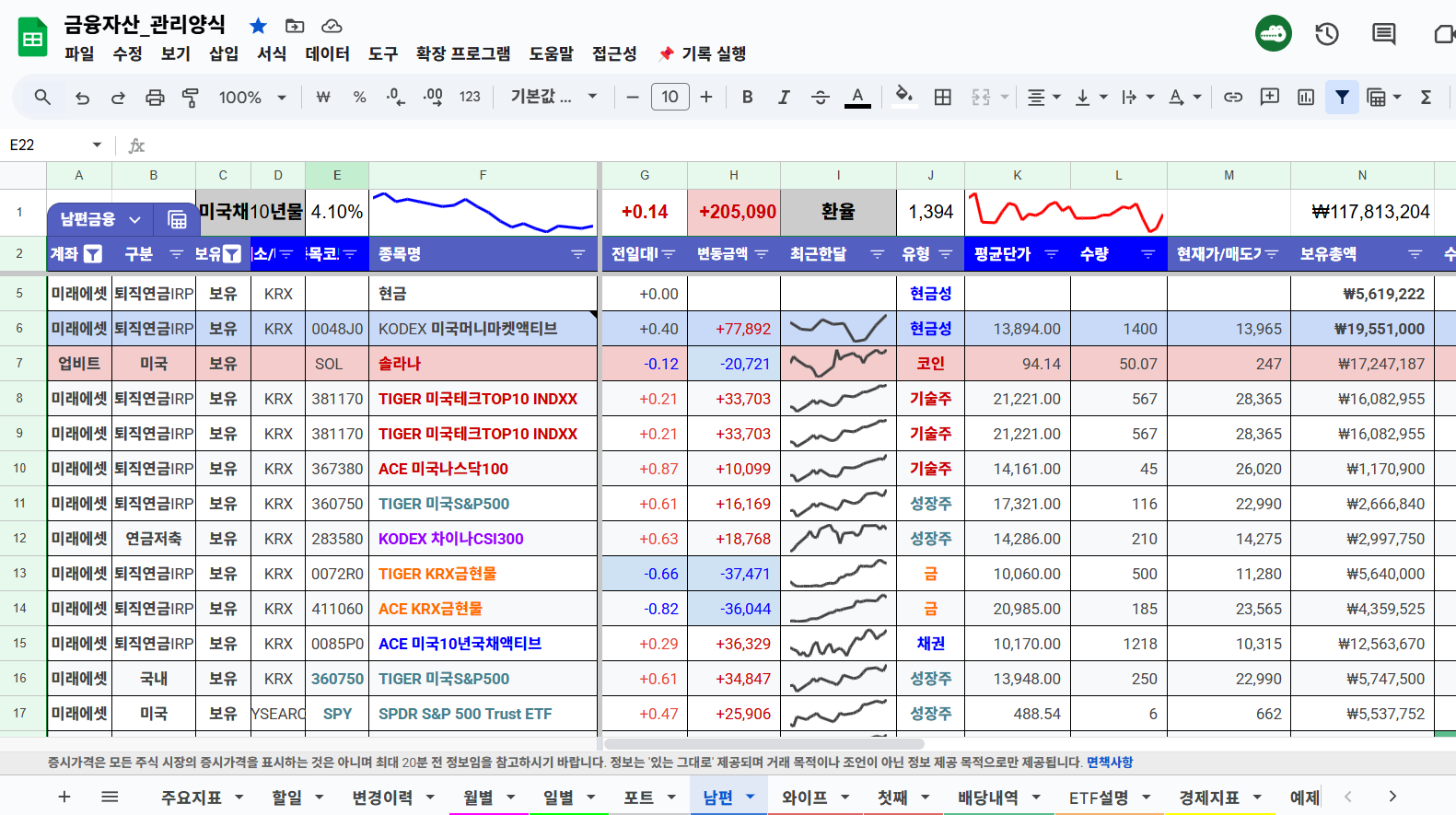
Task: Increase font size
Action: pos(706,97)
